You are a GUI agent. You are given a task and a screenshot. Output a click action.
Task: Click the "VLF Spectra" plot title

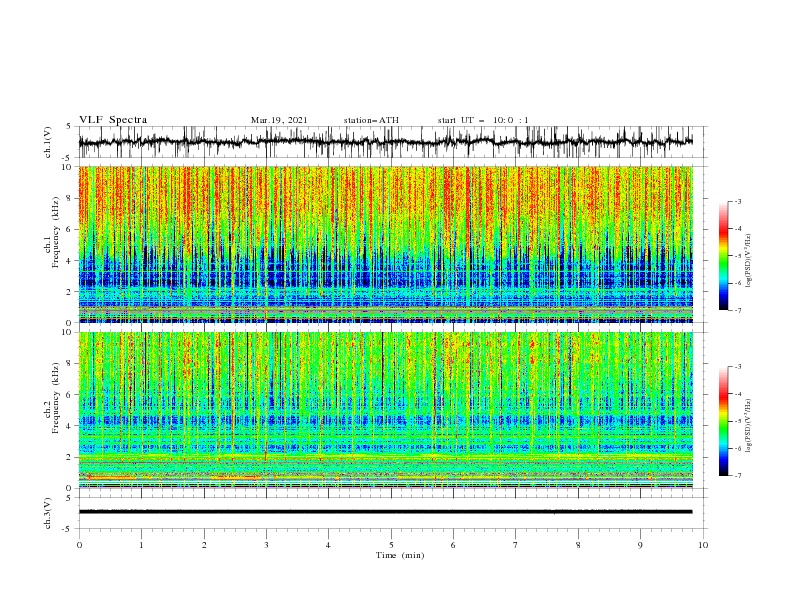[113, 120]
